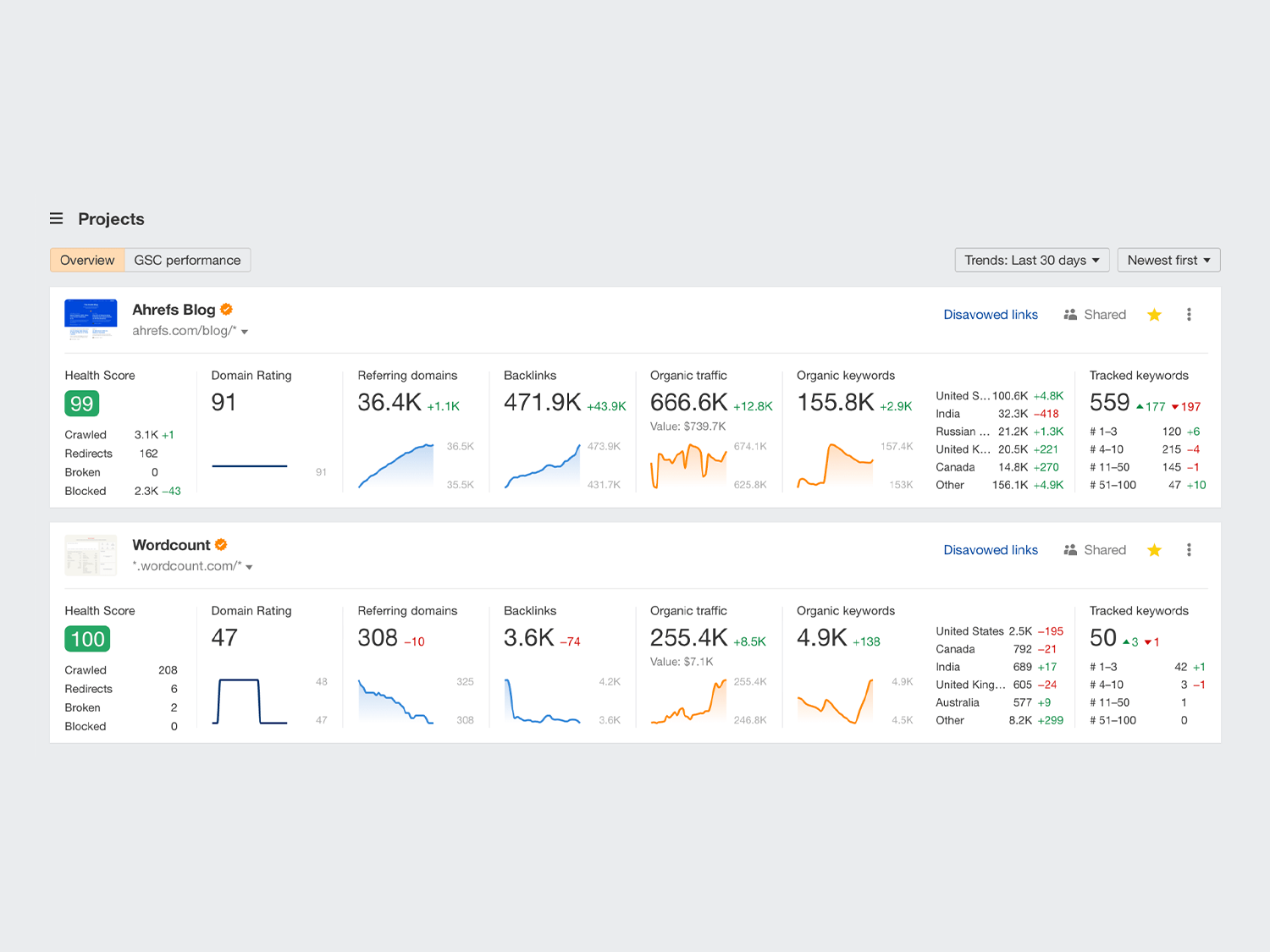1270x952 pixels.
Task: Click Ahrefs Blog # 4–10 keywords count 215
Action: (1172, 449)
